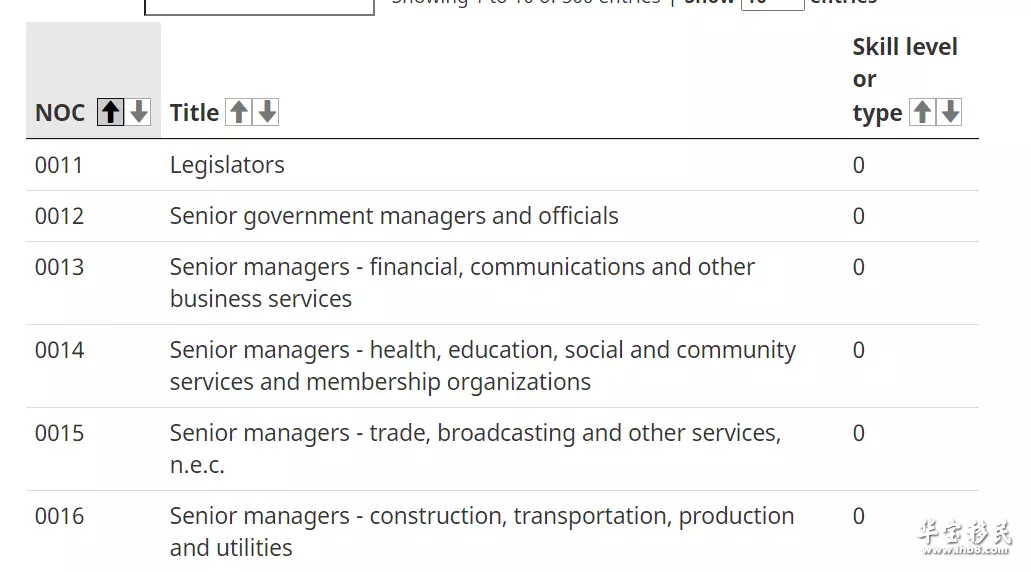Focus the filter items input field

click(259, 6)
